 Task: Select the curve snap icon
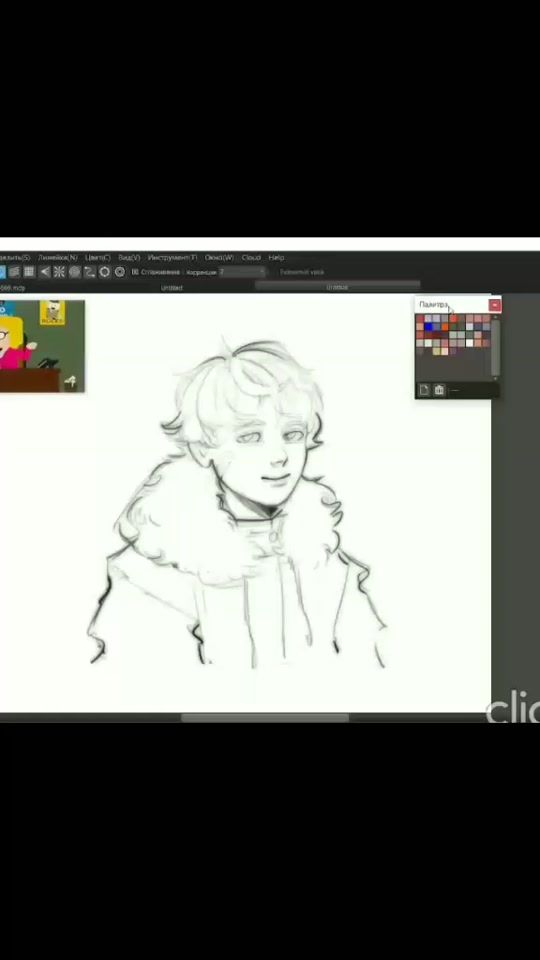pos(89,272)
